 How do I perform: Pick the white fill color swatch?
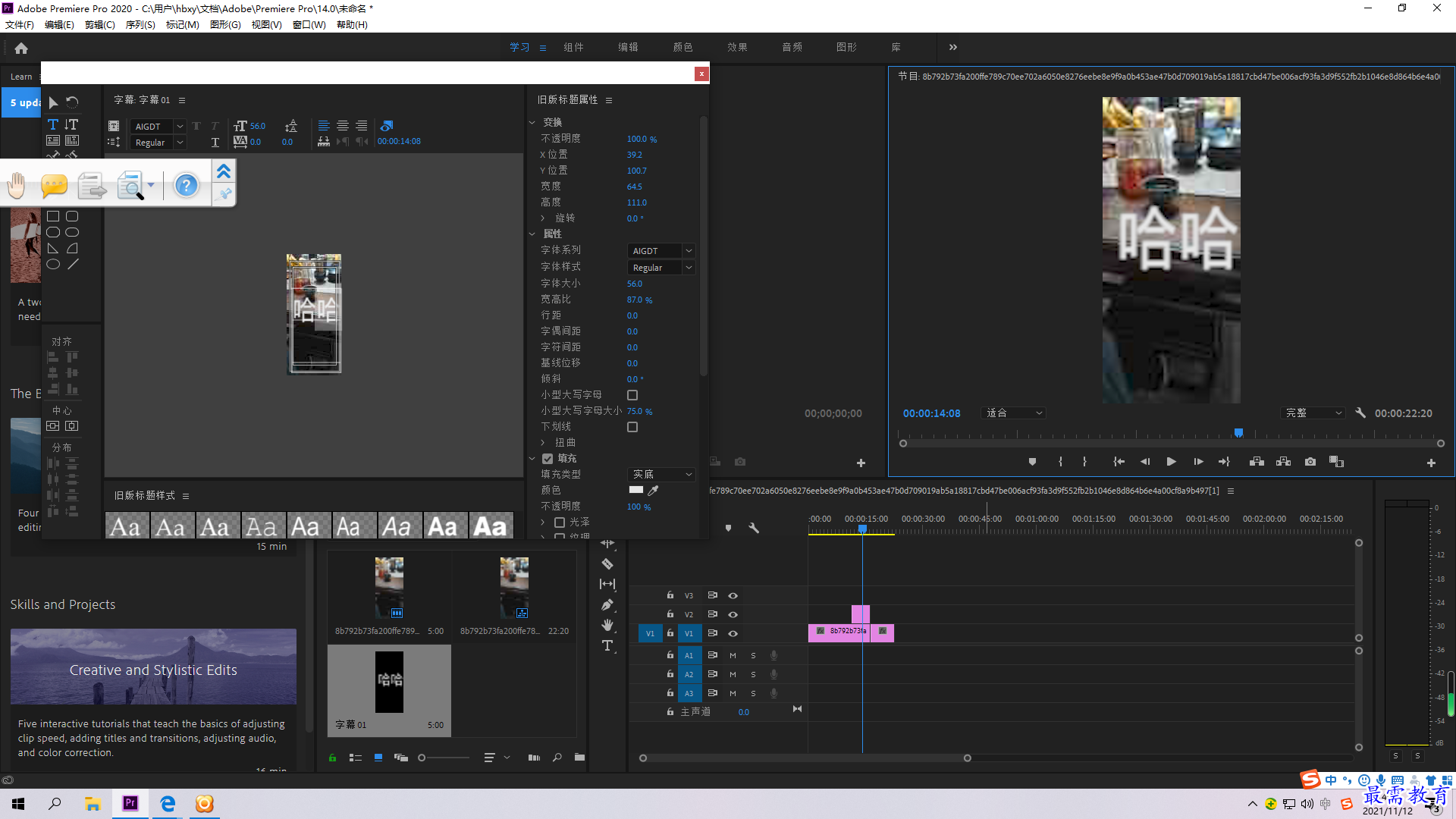point(636,490)
